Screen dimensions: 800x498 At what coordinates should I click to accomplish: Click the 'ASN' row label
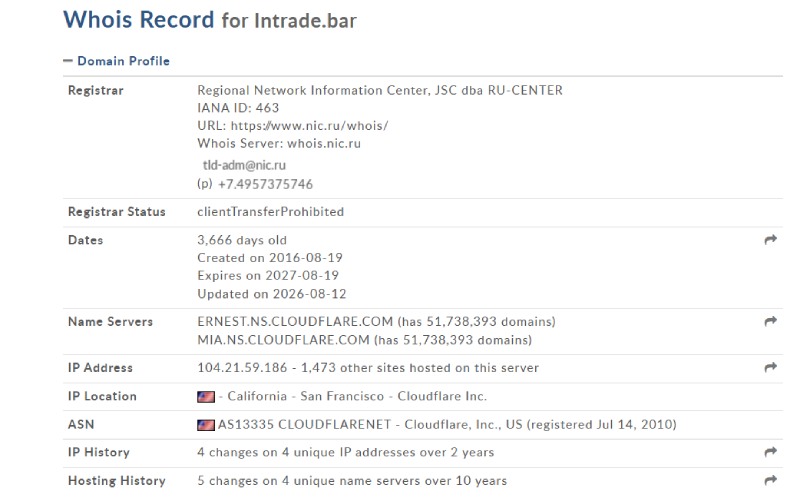[x=81, y=425]
